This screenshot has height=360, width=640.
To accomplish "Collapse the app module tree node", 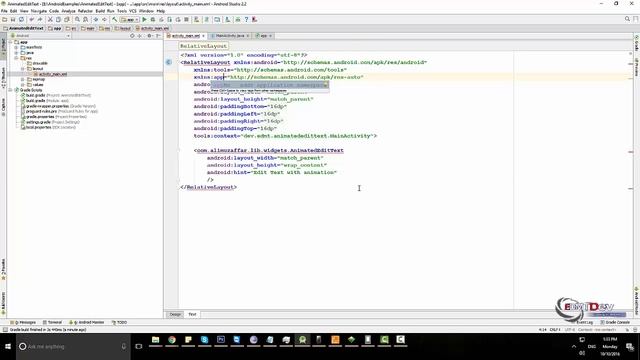I will 11,42.
